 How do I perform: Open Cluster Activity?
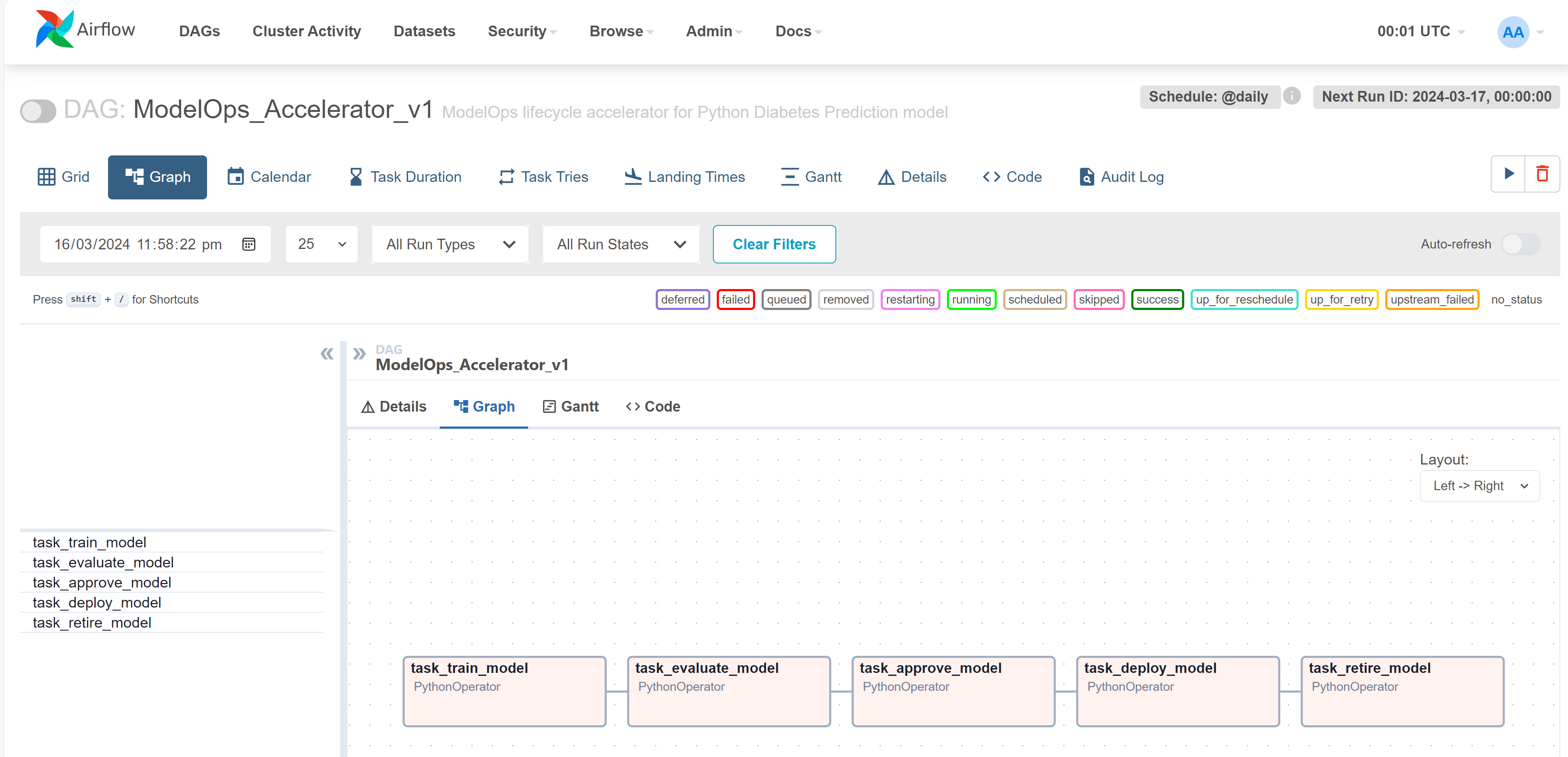(307, 31)
